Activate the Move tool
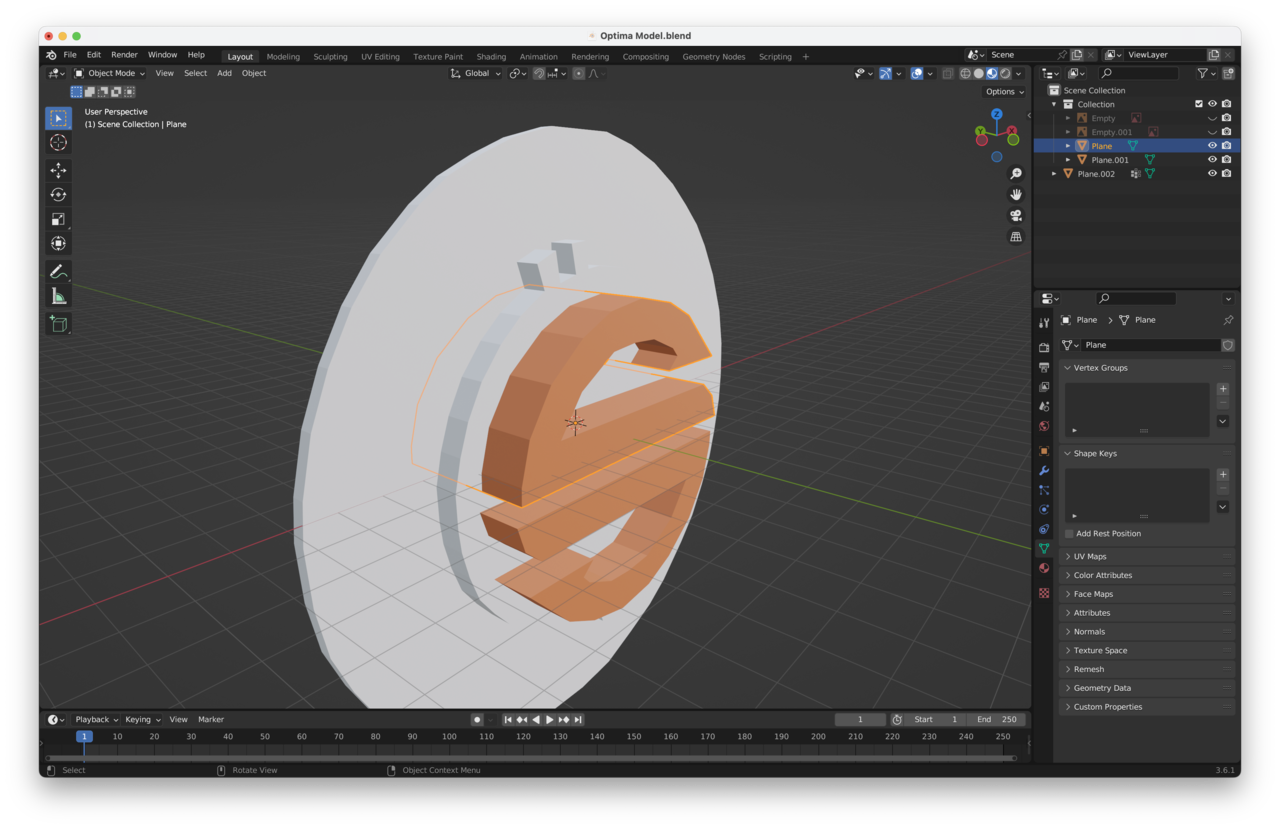This screenshot has height=829, width=1280. point(58,171)
